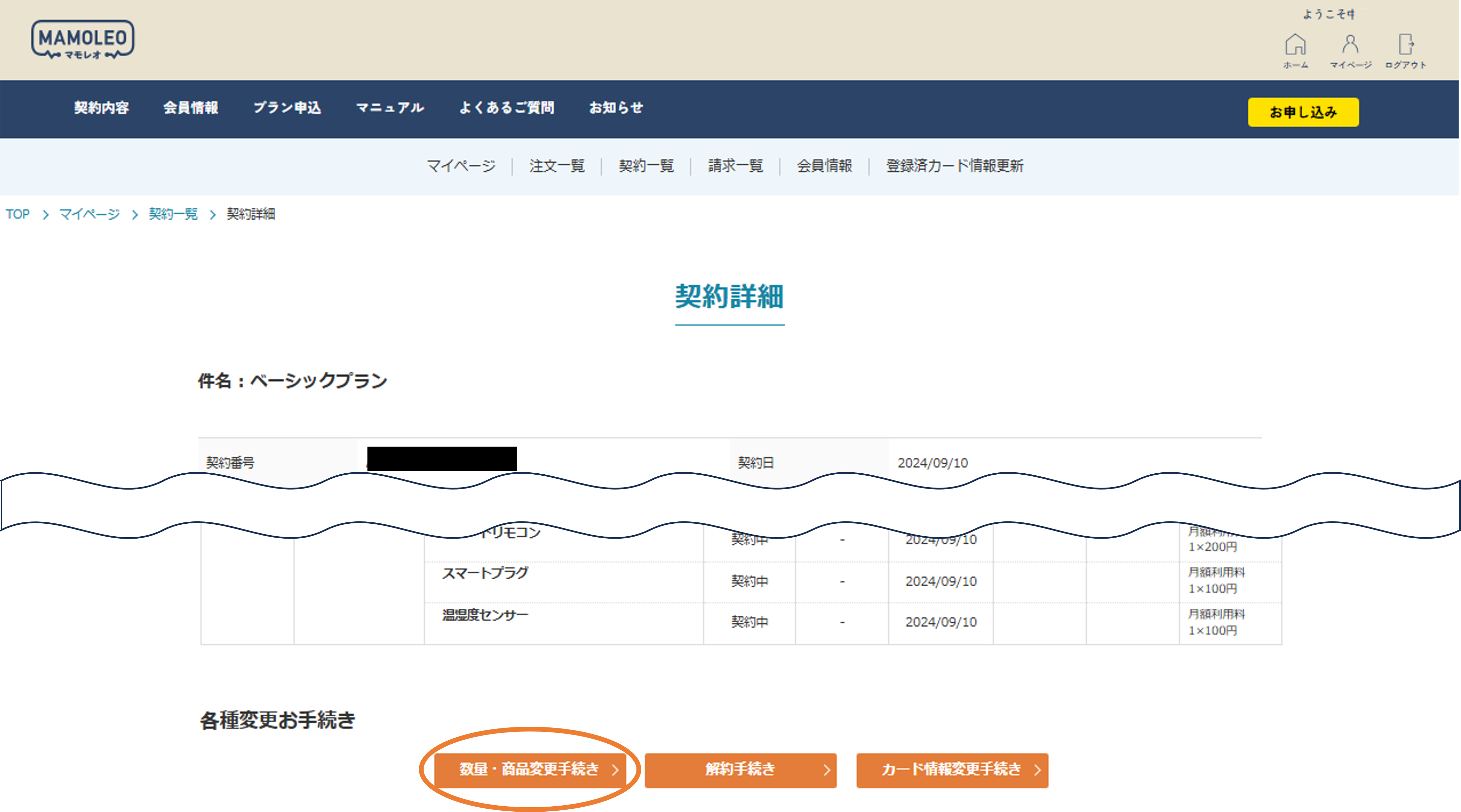Click the 数量・商品変更手続き button
This screenshot has width=1461, height=812.
click(530, 770)
